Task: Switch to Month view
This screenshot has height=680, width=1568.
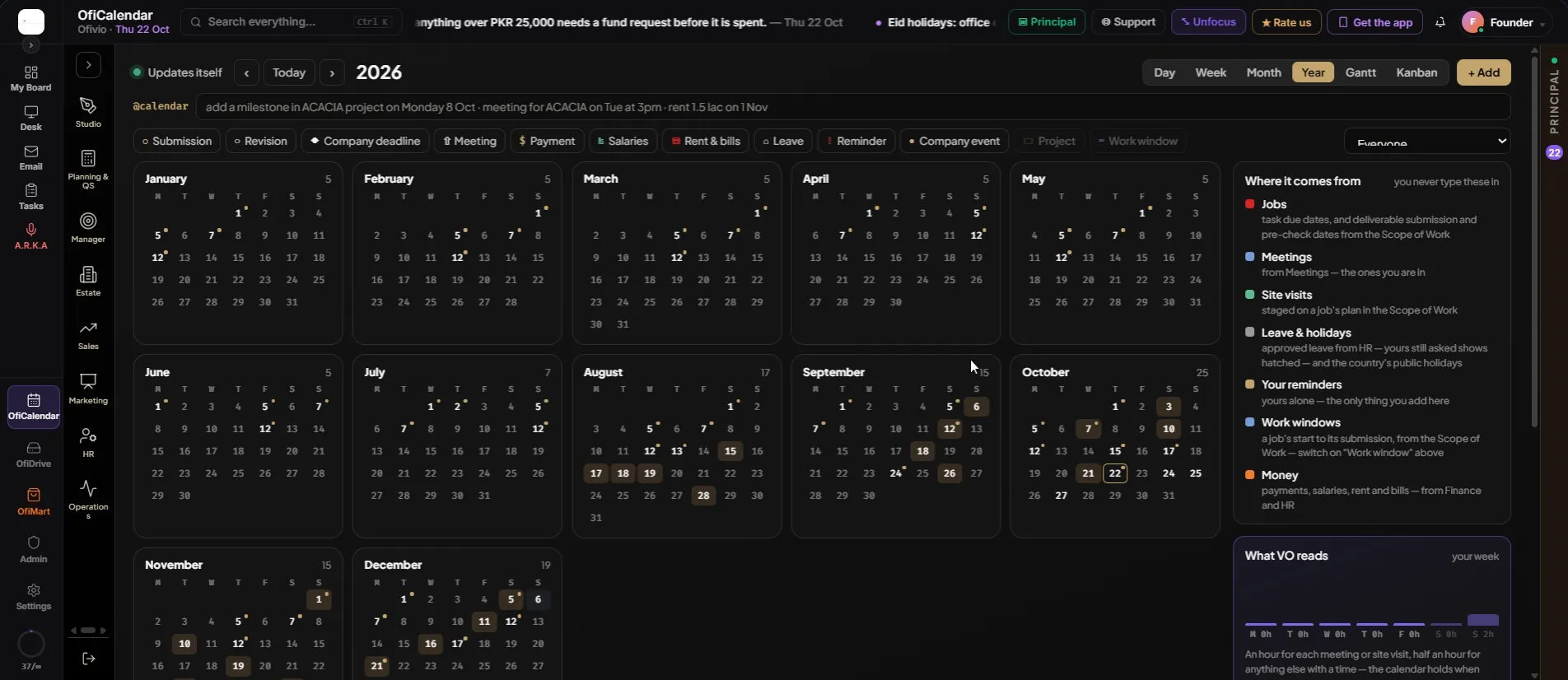Action: [1263, 72]
